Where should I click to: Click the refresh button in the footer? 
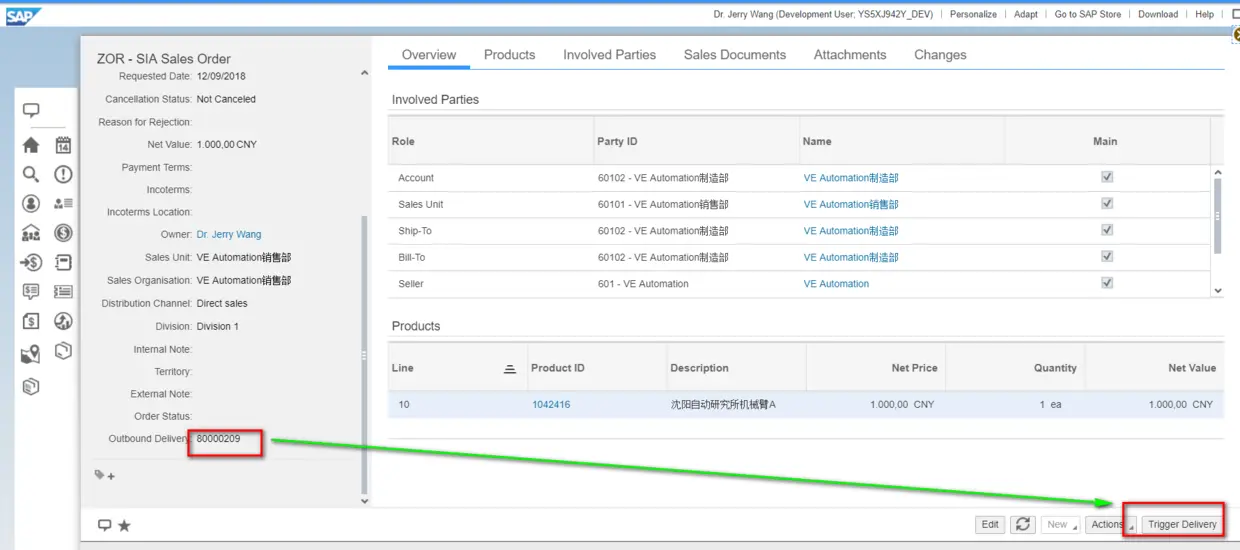click(1022, 524)
